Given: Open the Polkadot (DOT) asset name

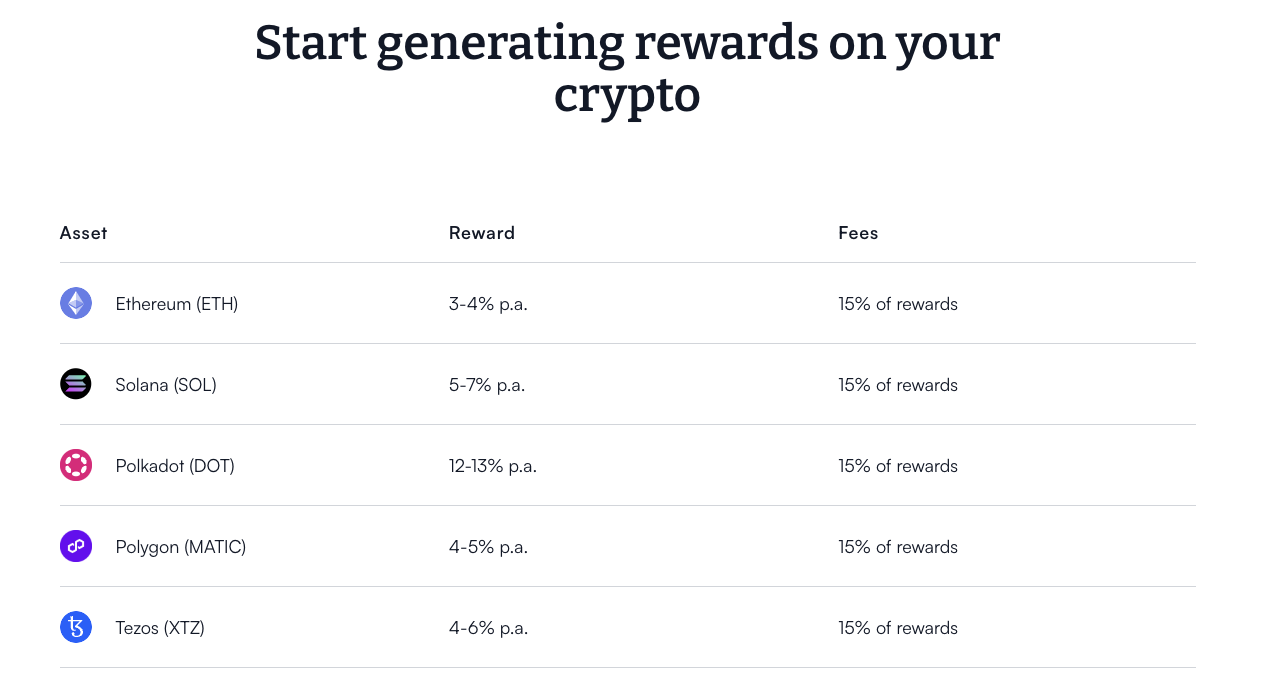Looking at the screenshot, I should [175, 466].
